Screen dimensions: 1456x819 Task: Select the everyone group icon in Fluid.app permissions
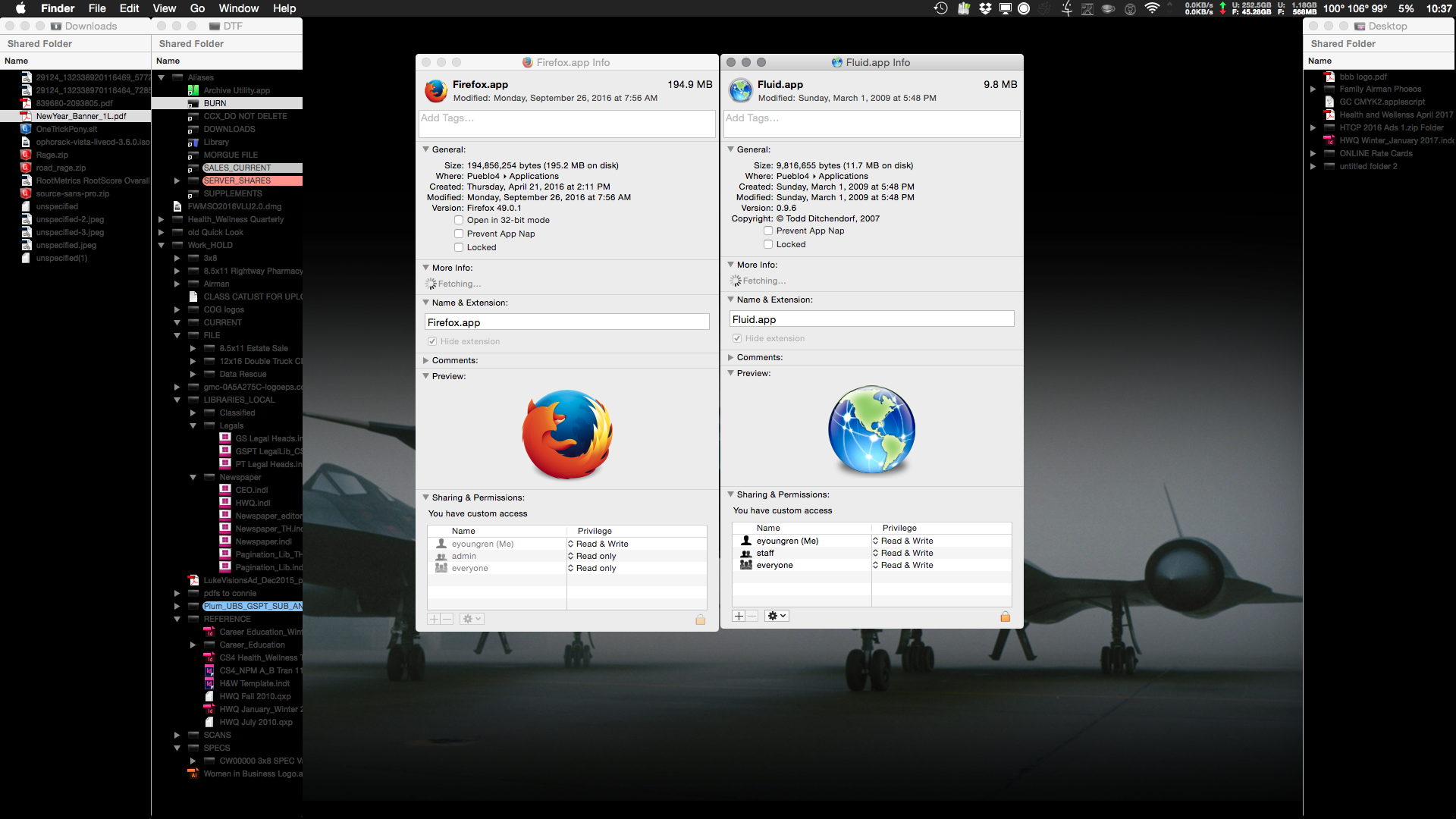tap(745, 565)
